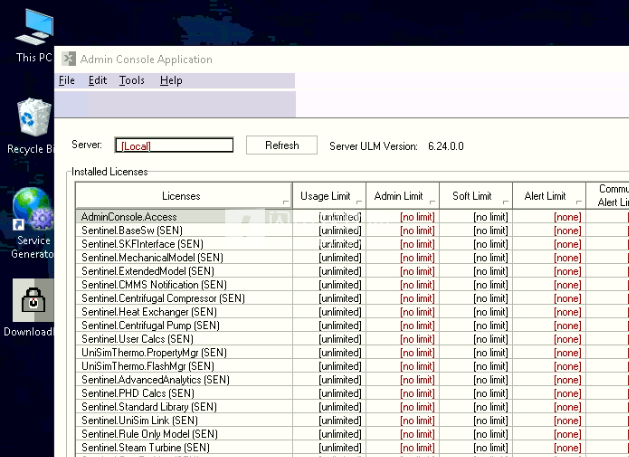The width and height of the screenshot is (629, 457).
Task: Click Admin Limit cell for Sentinel.Steam Turbine
Action: point(403,447)
